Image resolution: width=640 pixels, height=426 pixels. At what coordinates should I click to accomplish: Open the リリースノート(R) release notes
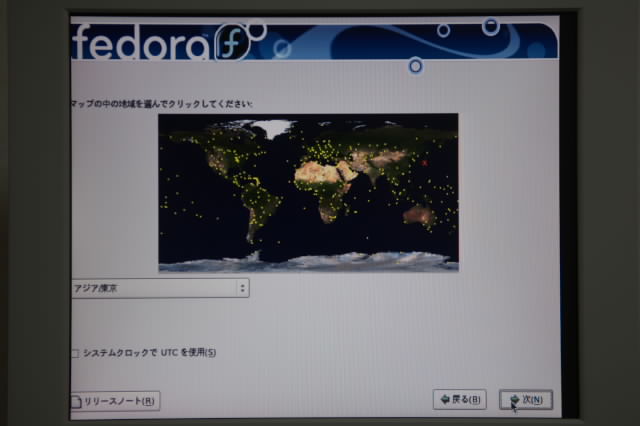pos(116,401)
